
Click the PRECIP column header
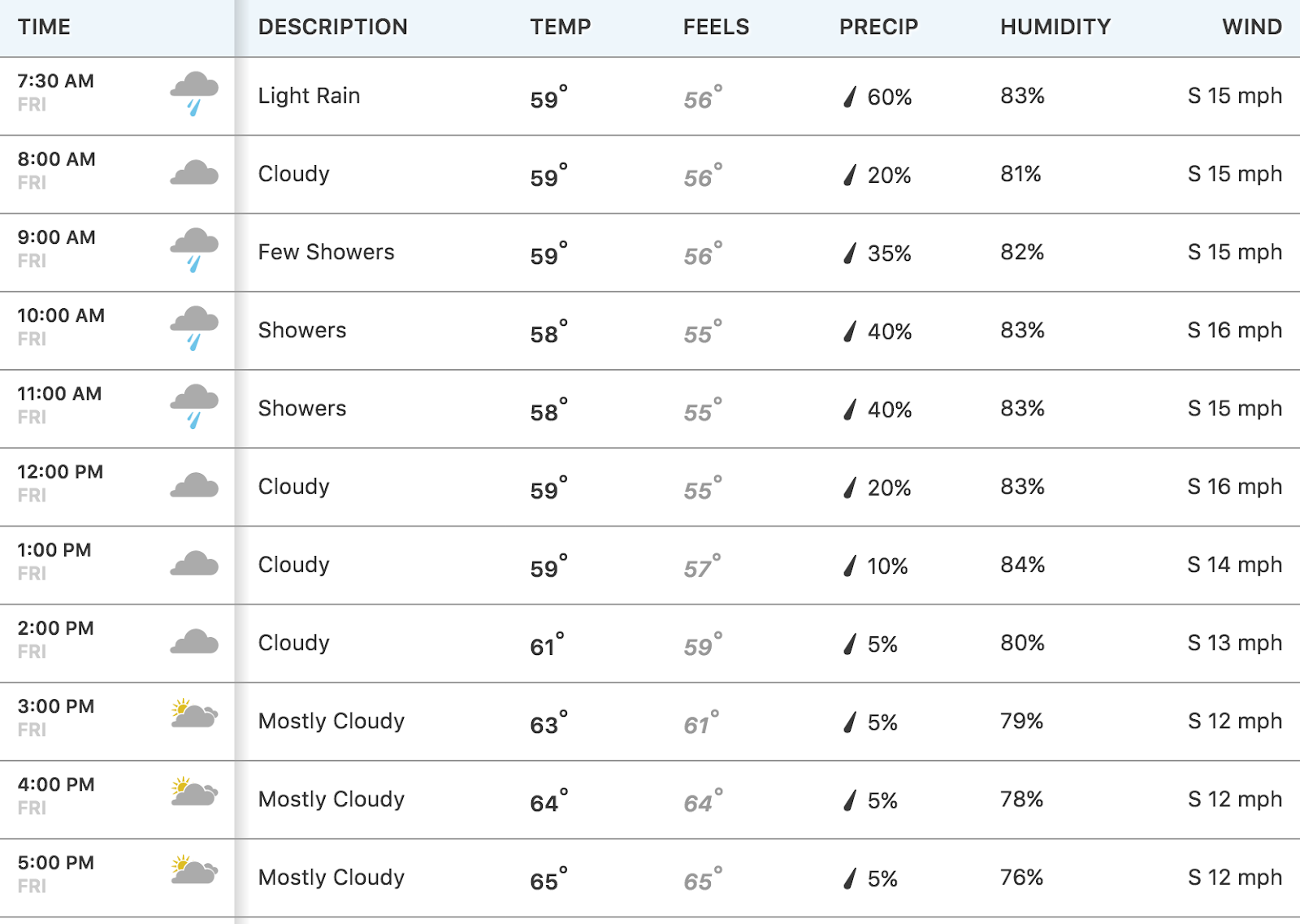click(878, 27)
